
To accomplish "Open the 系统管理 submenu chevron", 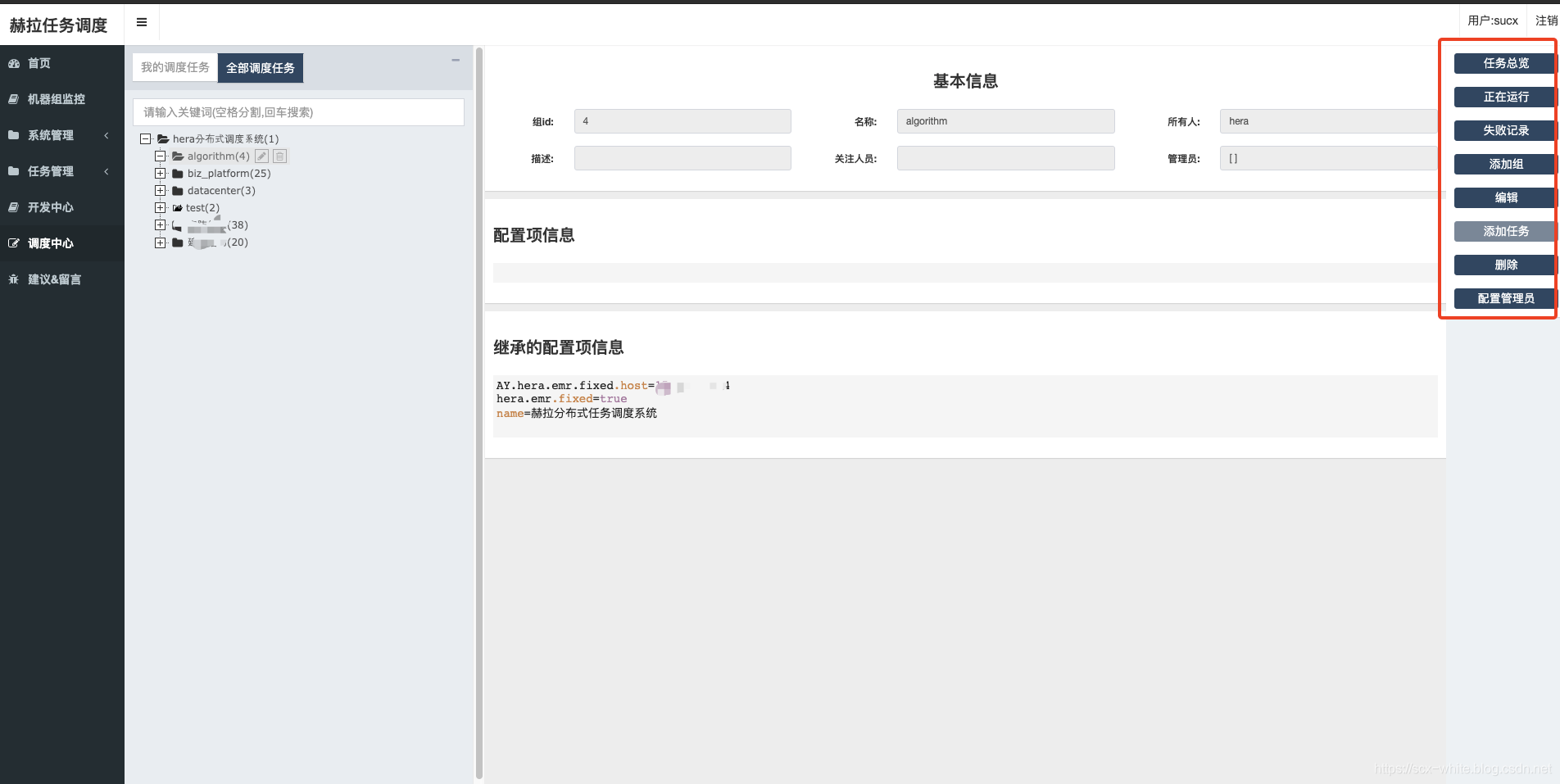I will [106, 135].
